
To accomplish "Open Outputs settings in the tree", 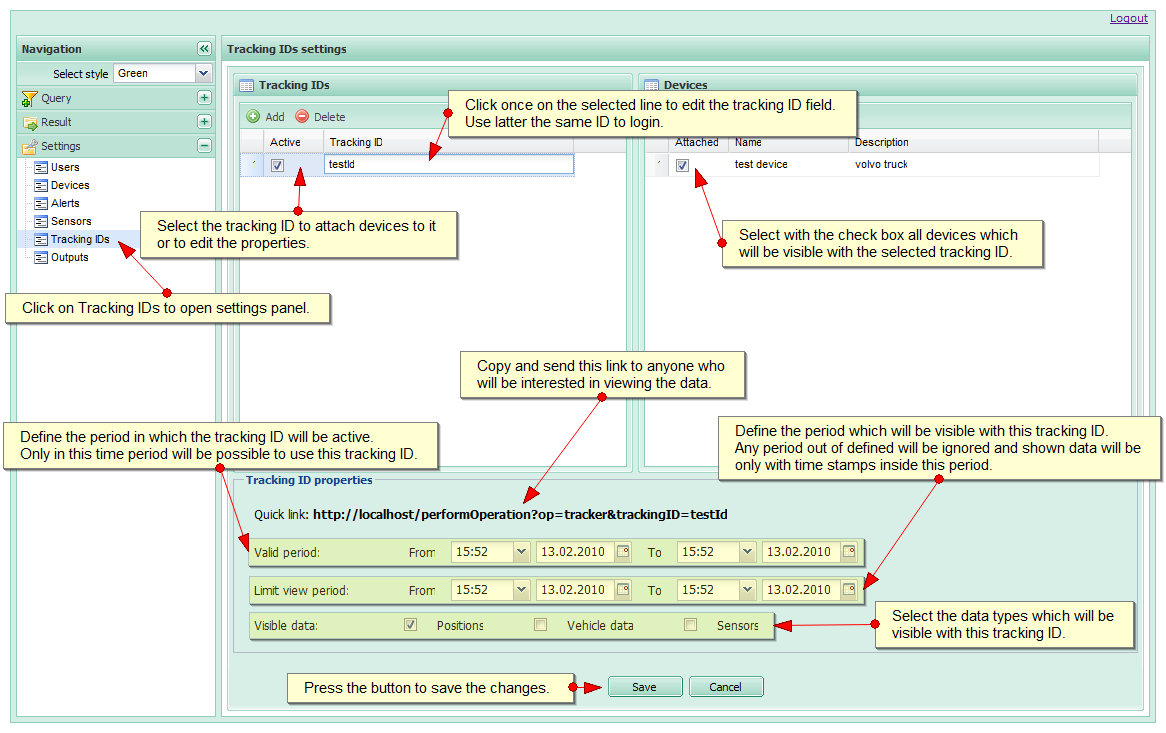I will tap(69, 258).
